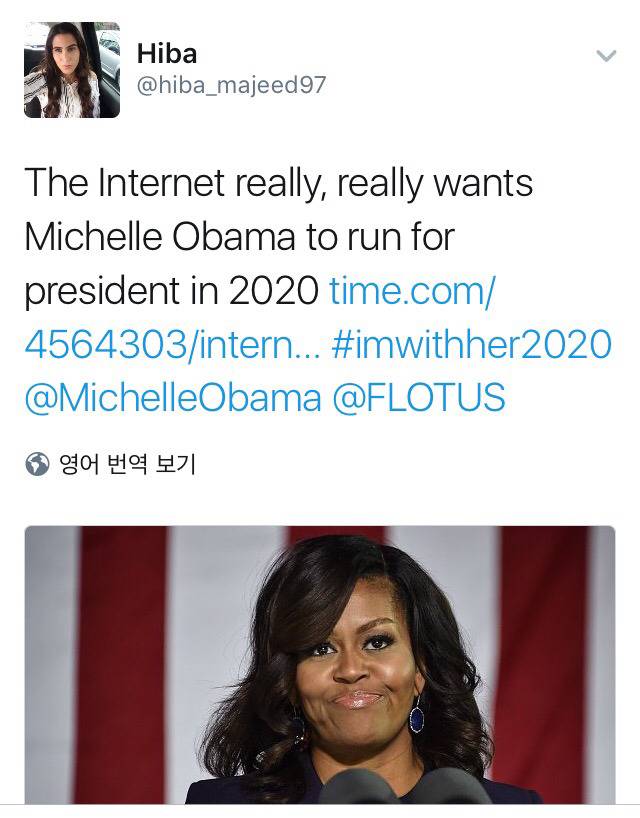
Task: Tap the display name Hiba
Action: 168,53
